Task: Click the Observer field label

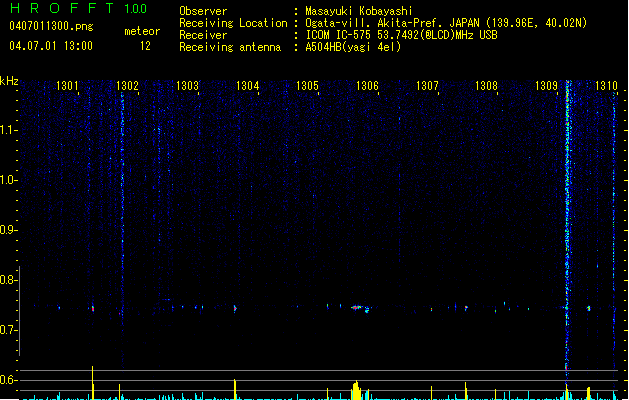Action: click(203, 11)
